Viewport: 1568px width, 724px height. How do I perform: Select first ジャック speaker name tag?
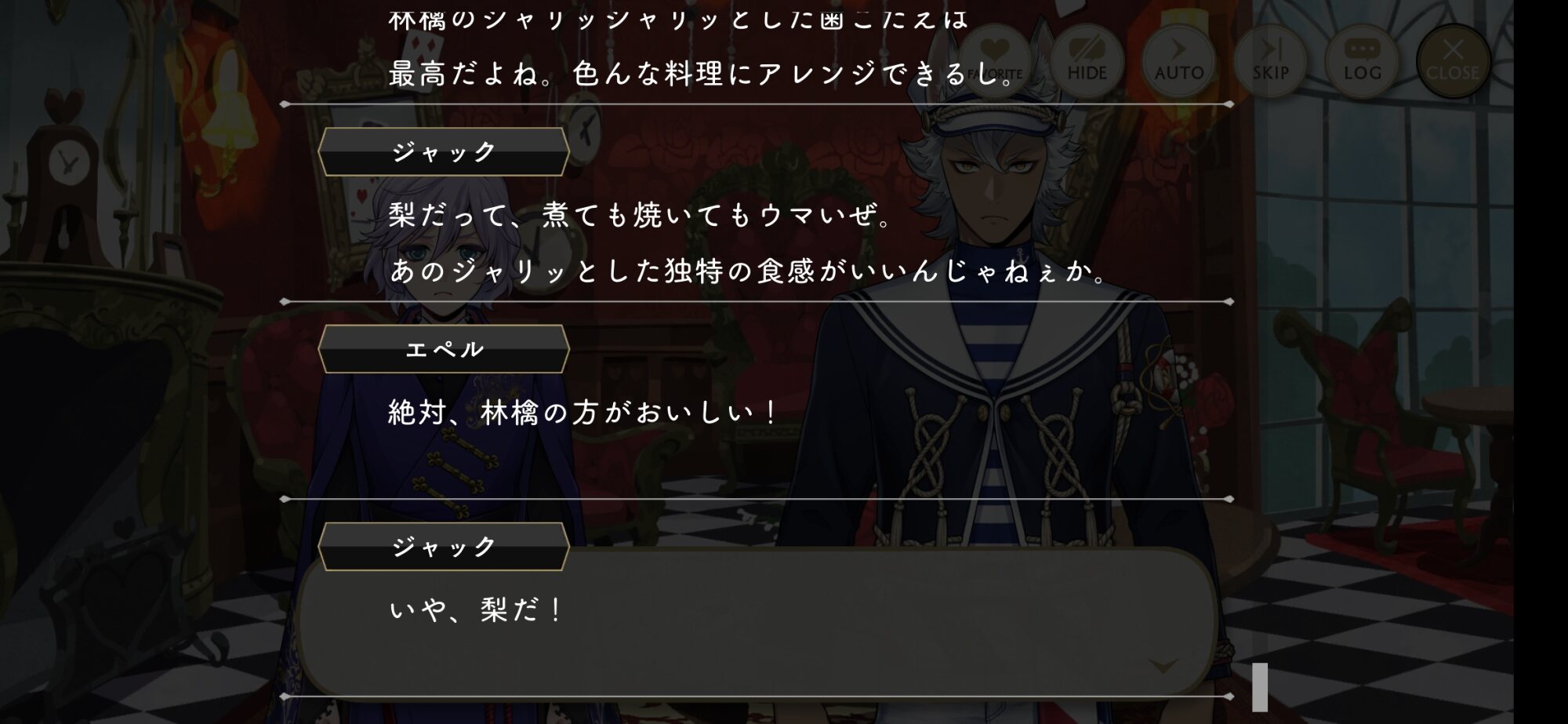[444, 151]
